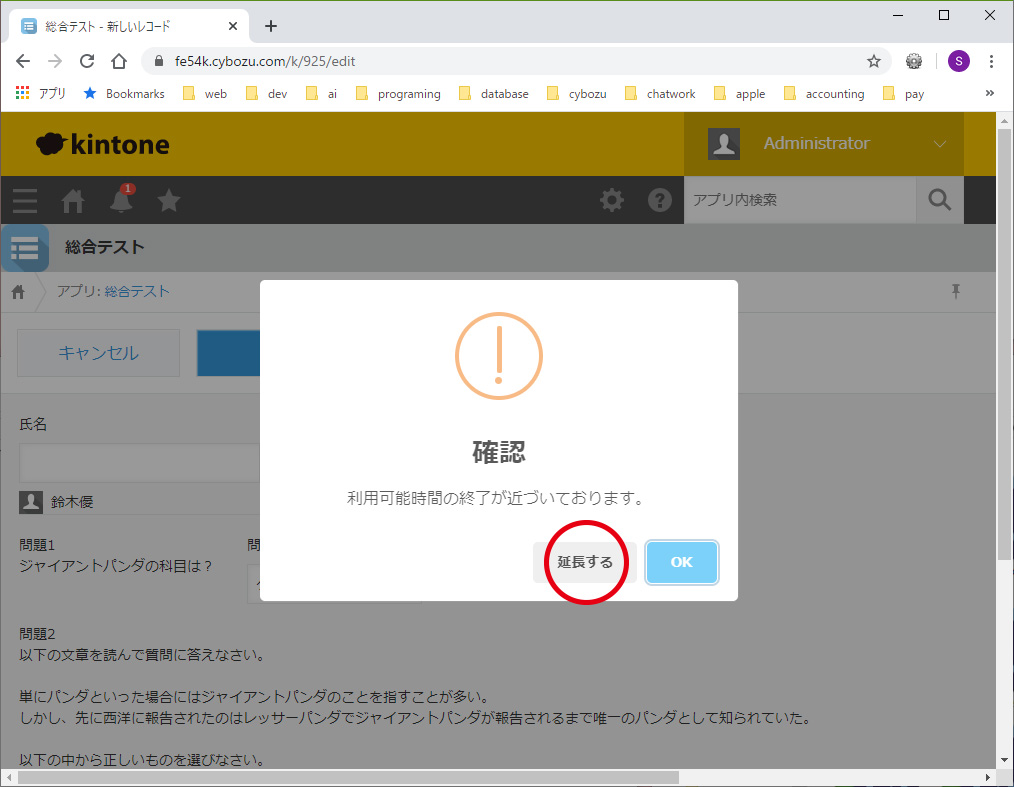Click the vertical scrollbar down arrow
1014x787 pixels.
(x=1004, y=760)
